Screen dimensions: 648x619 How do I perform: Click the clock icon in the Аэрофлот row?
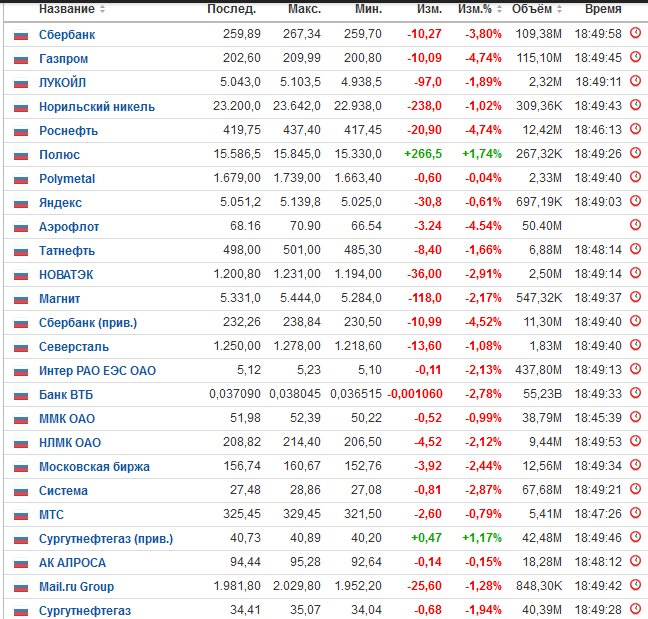pos(636,224)
